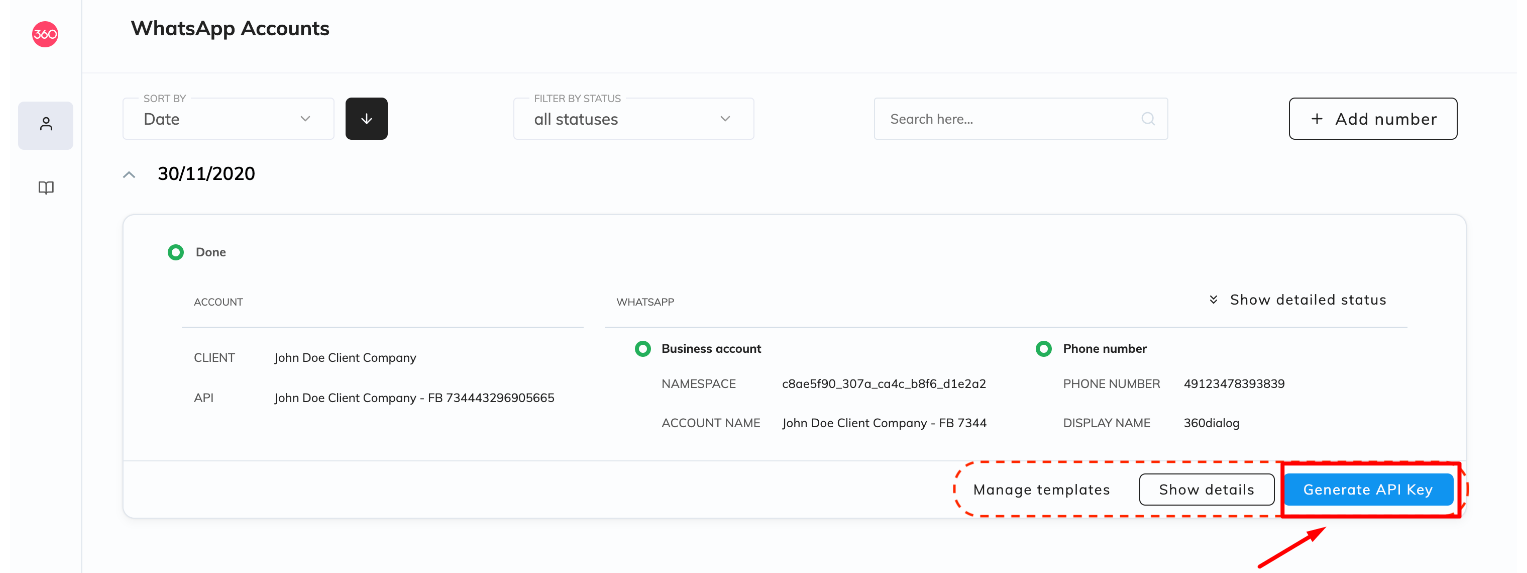Open the Filter by status dropdown
Image resolution: width=1527 pixels, height=573 pixels.
[x=633, y=118]
